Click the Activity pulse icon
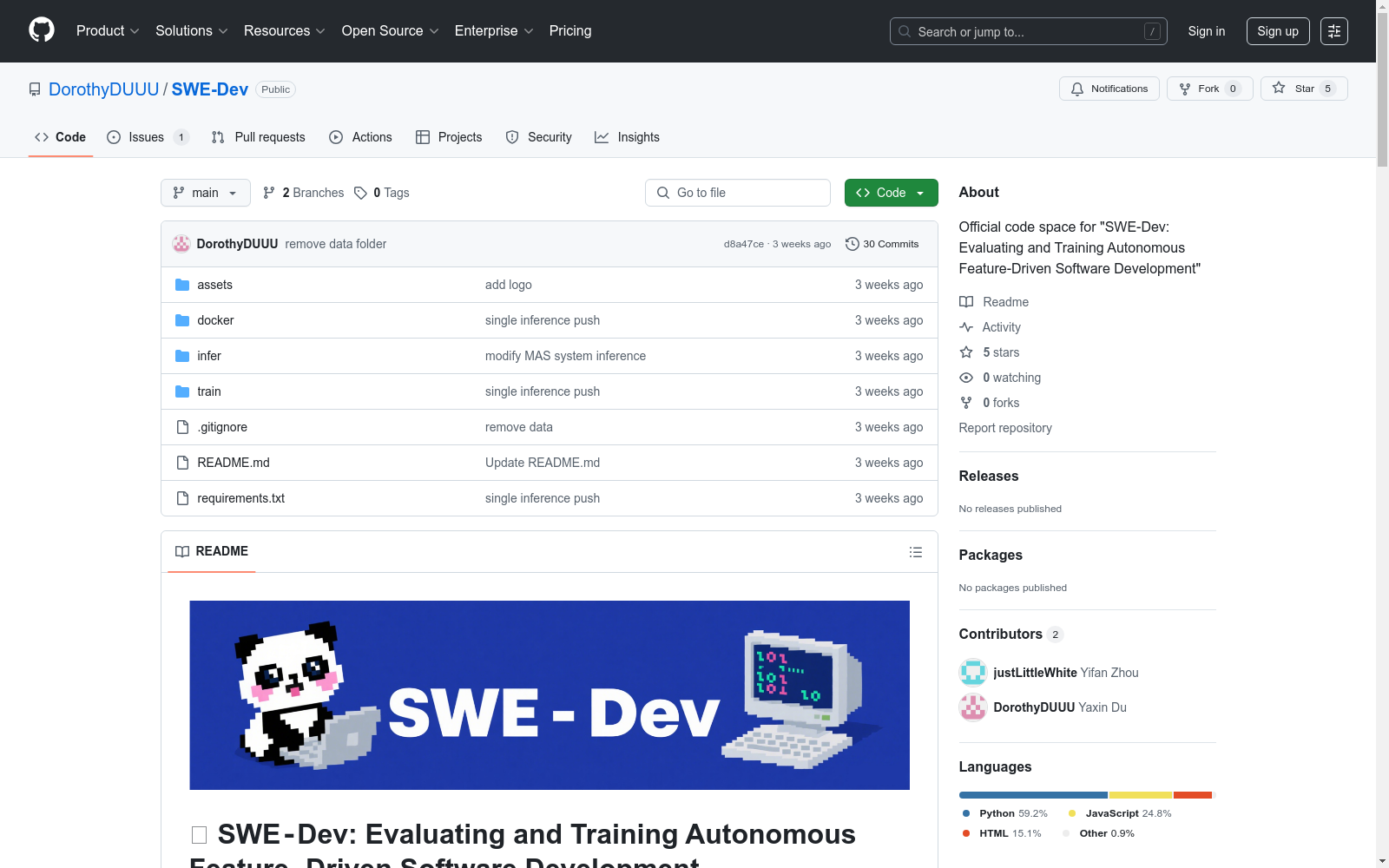This screenshot has height=868, width=1389. [966, 327]
